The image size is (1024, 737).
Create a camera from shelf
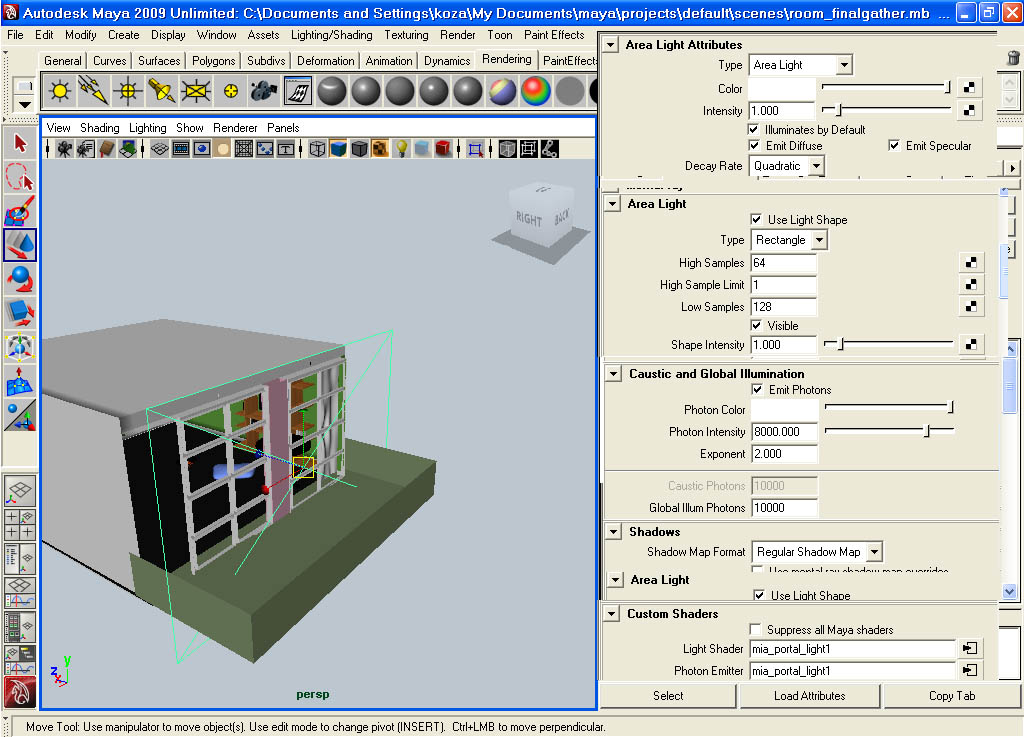263,91
